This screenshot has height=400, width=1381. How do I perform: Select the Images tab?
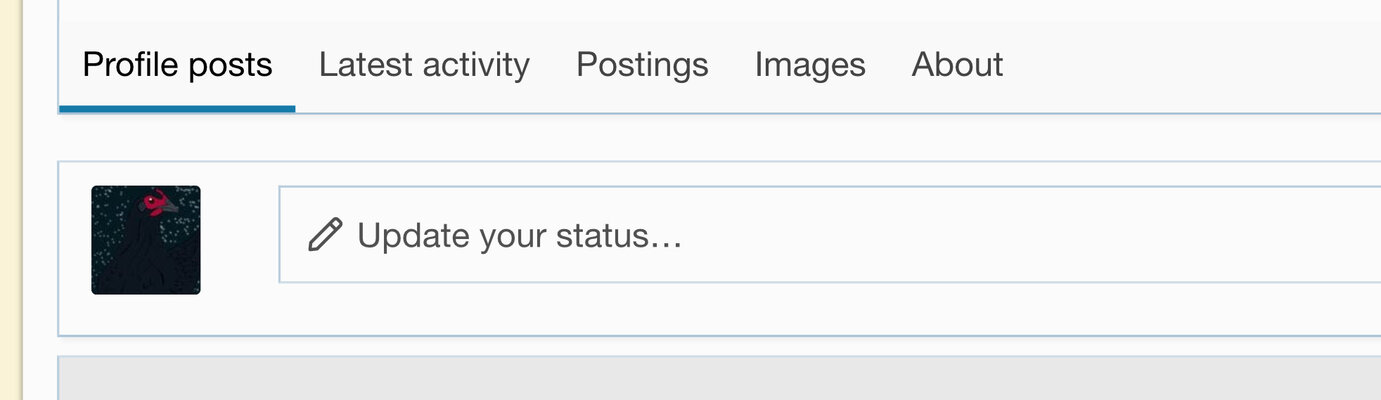click(x=810, y=65)
